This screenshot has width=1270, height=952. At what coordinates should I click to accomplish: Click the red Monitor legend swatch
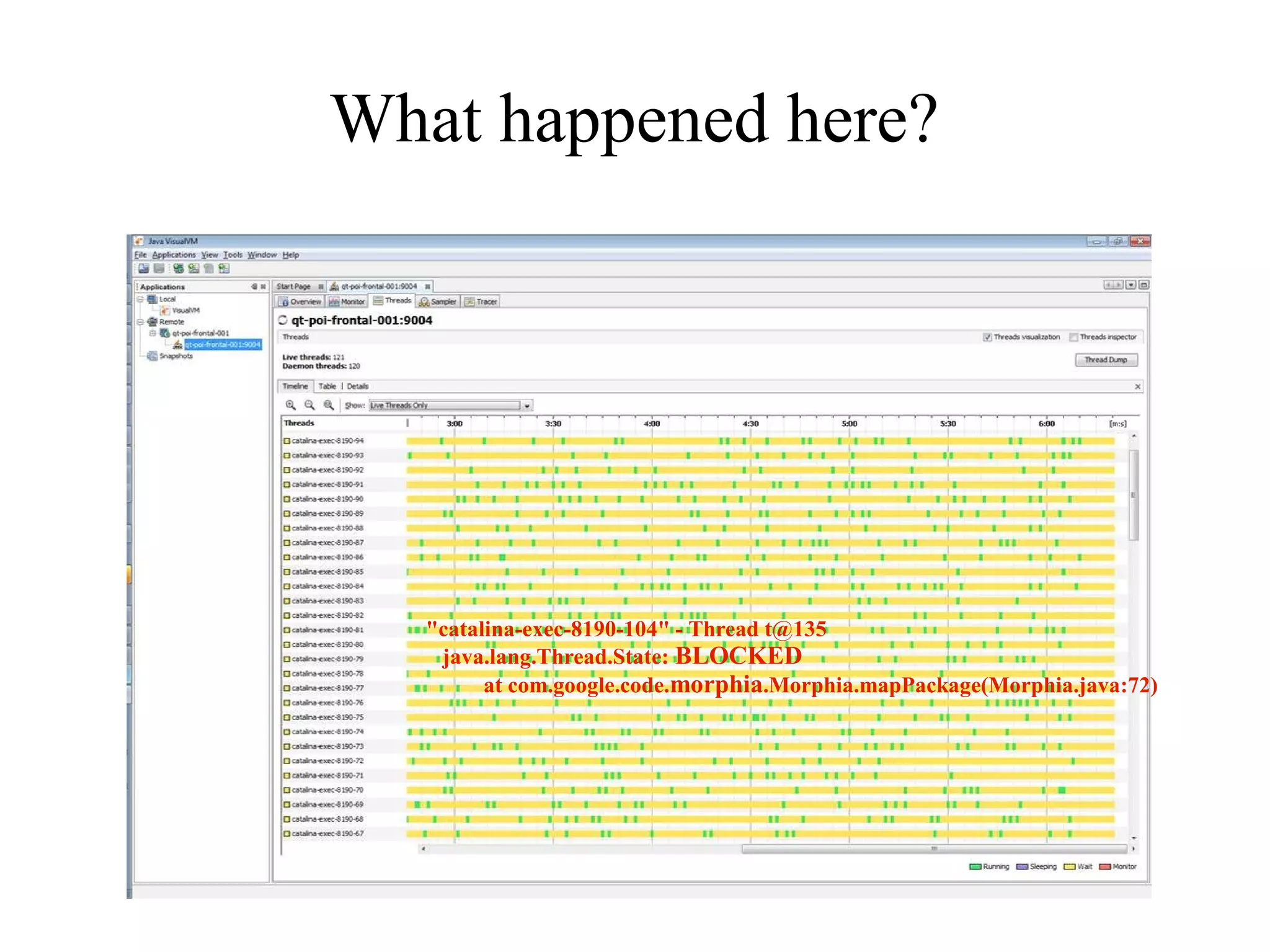tap(1105, 867)
